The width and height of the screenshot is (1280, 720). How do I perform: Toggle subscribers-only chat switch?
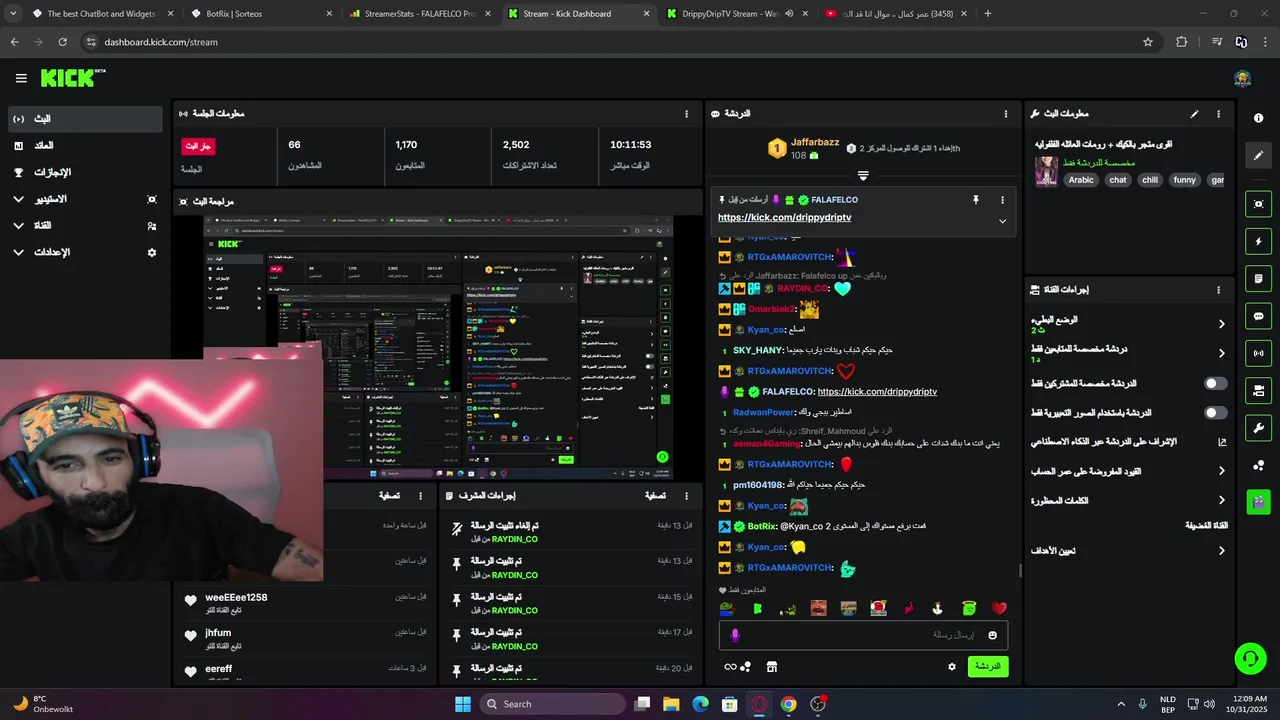[x=1215, y=383]
